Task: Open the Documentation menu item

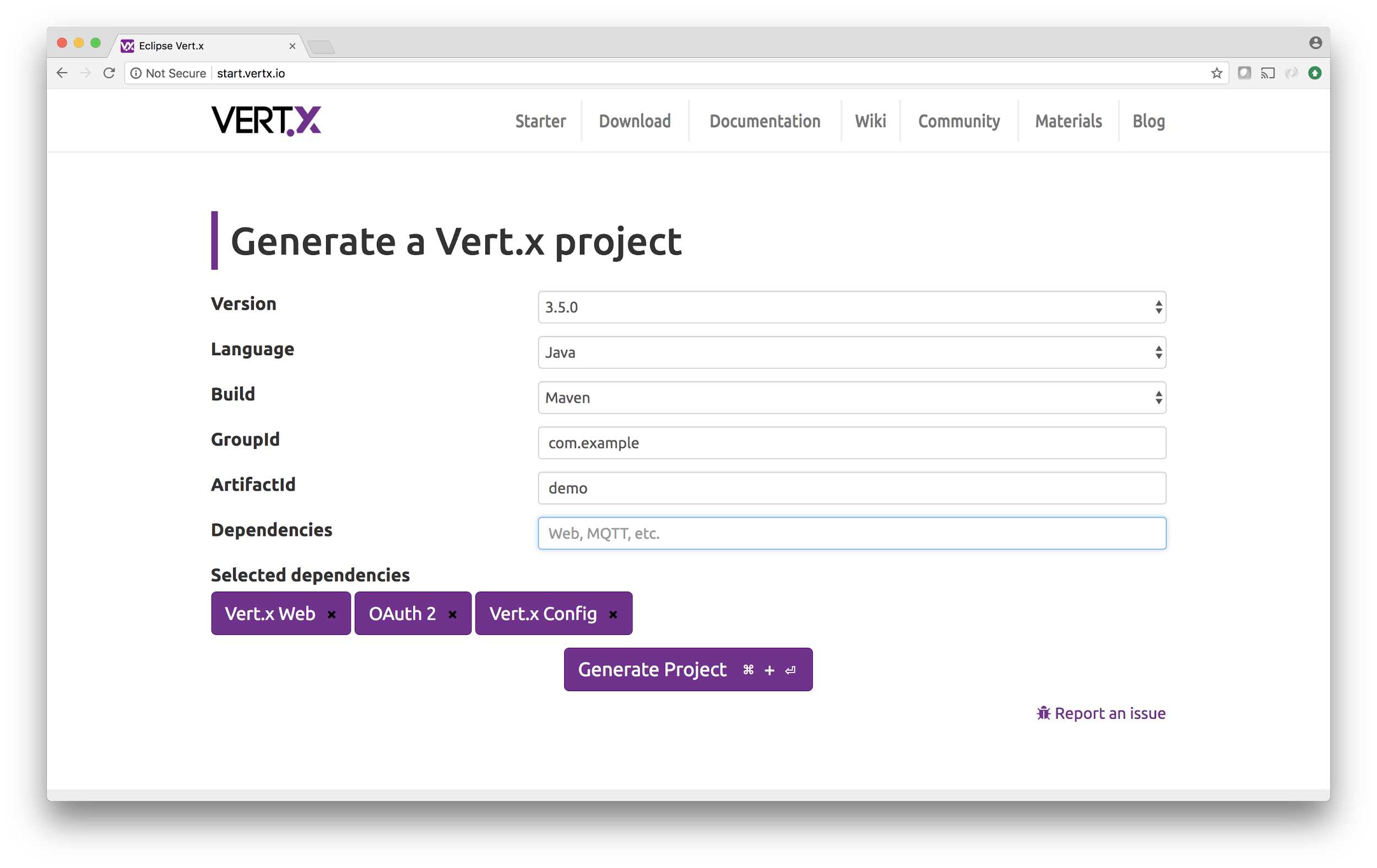Action: pos(764,121)
